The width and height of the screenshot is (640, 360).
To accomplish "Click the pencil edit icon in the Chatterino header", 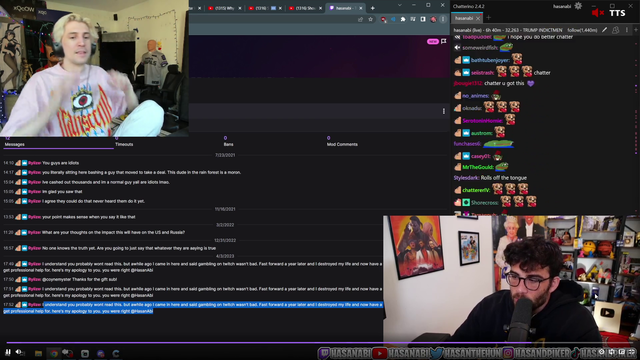I will pos(604,30).
